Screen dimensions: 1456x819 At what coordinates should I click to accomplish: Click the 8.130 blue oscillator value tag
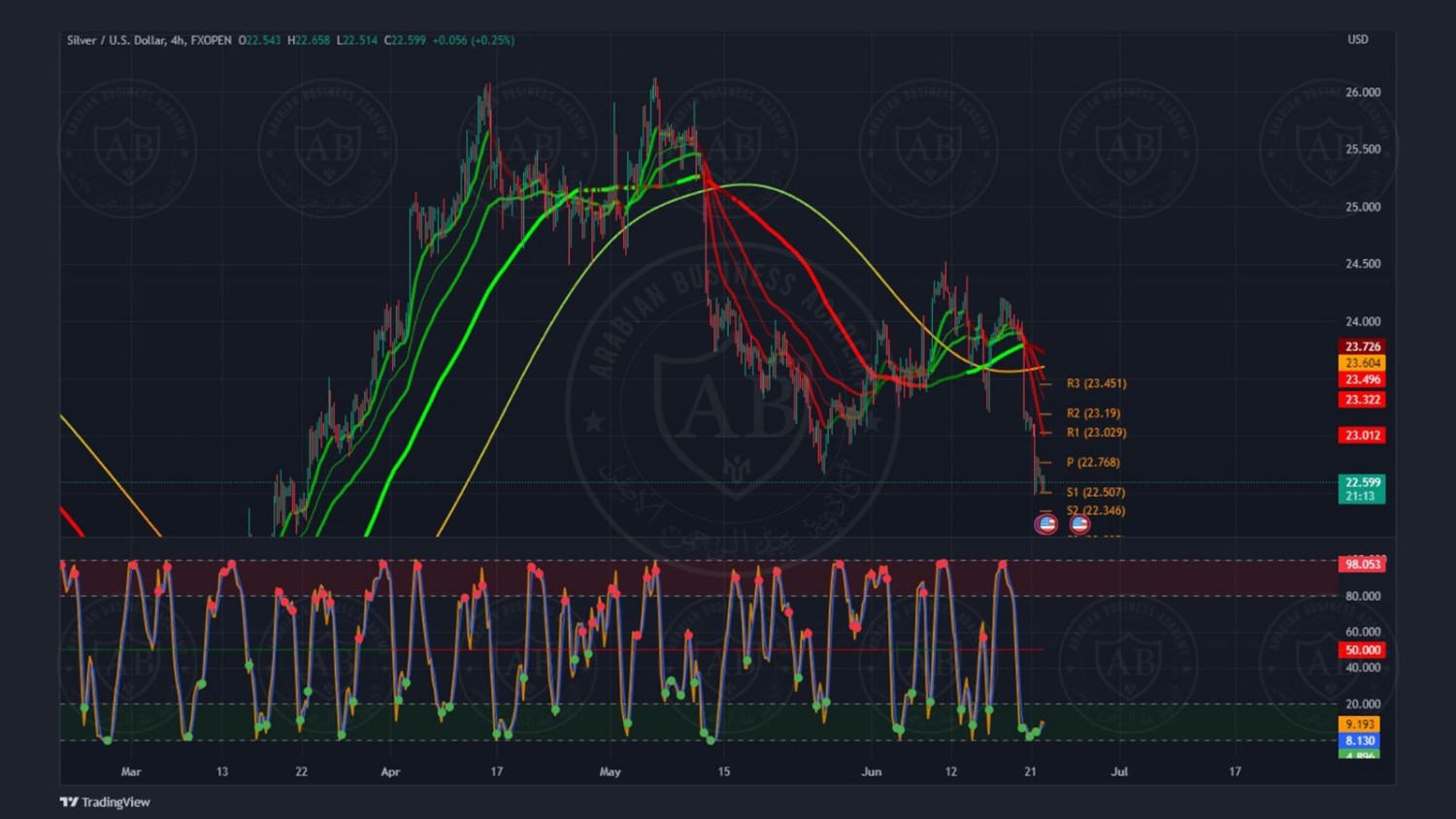tap(1359, 740)
